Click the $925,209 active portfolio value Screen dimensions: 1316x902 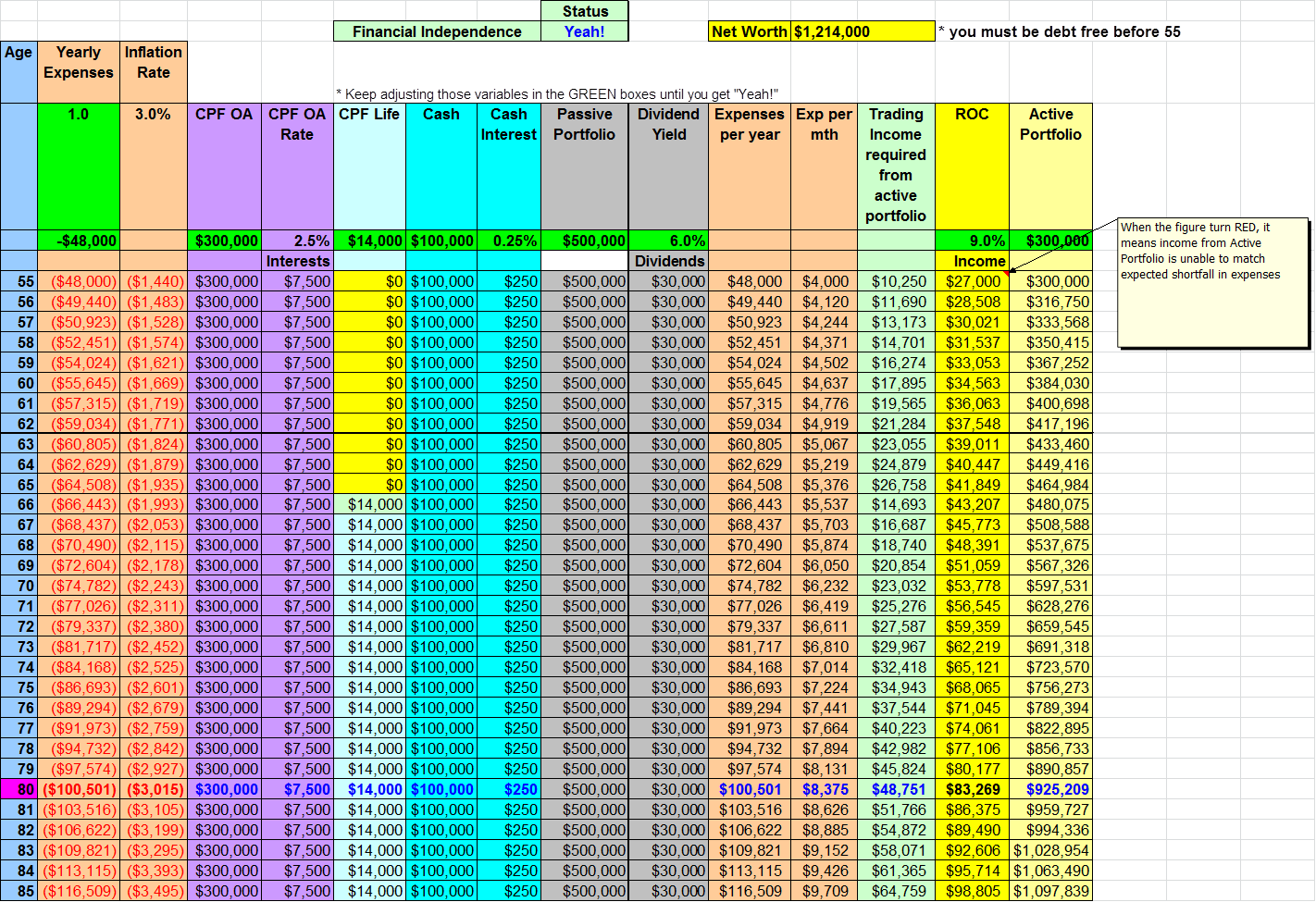pyautogui.click(x=1051, y=789)
